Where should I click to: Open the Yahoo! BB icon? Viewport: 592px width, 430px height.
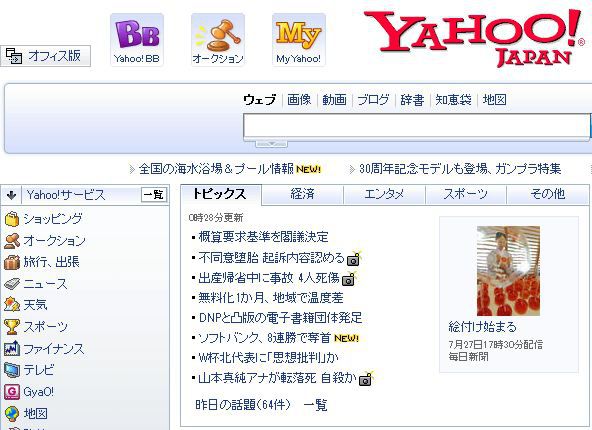tap(137, 40)
